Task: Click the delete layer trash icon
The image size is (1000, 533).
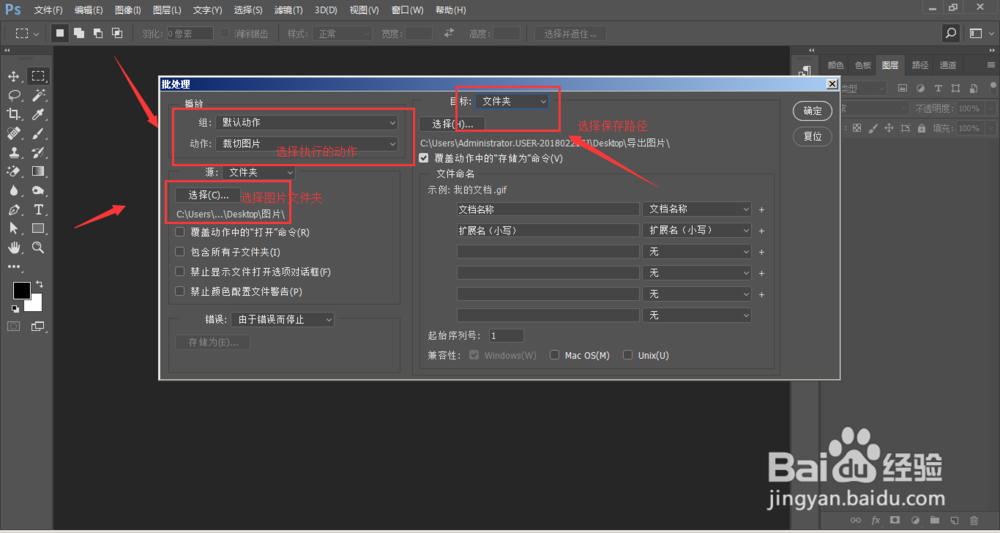Action: pos(974,520)
